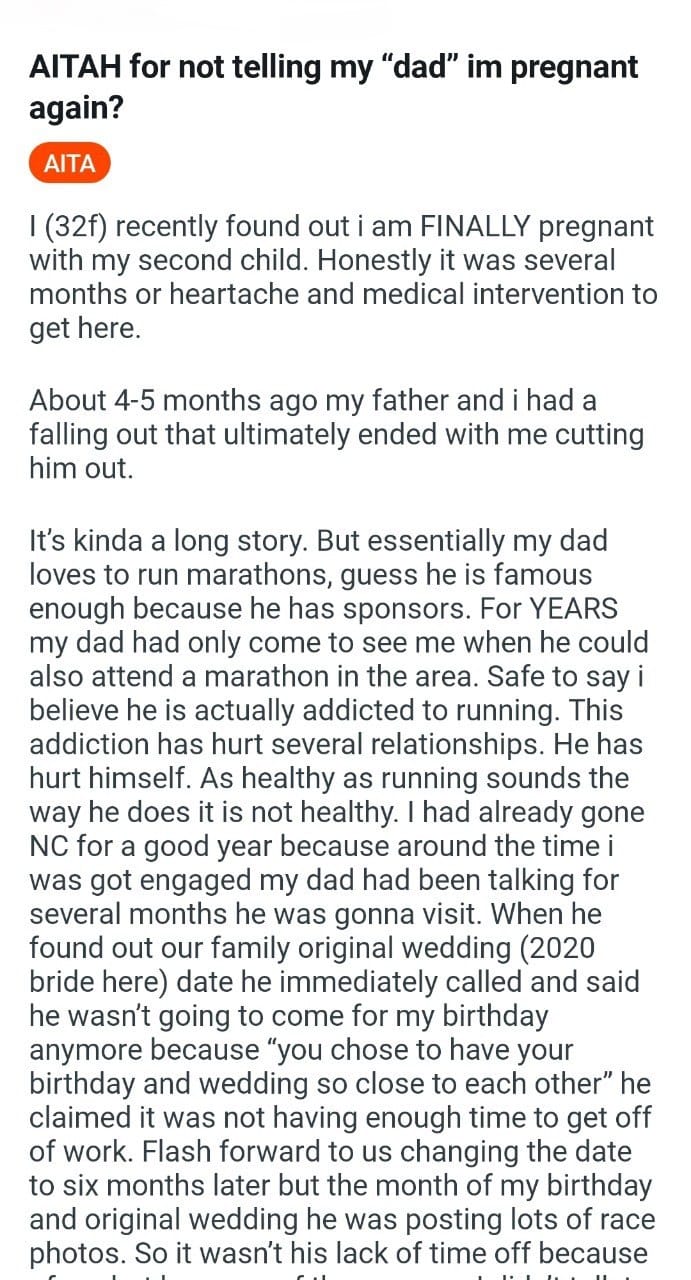Click the "photos. So it wasn't his lack" line

coord(338,1255)
